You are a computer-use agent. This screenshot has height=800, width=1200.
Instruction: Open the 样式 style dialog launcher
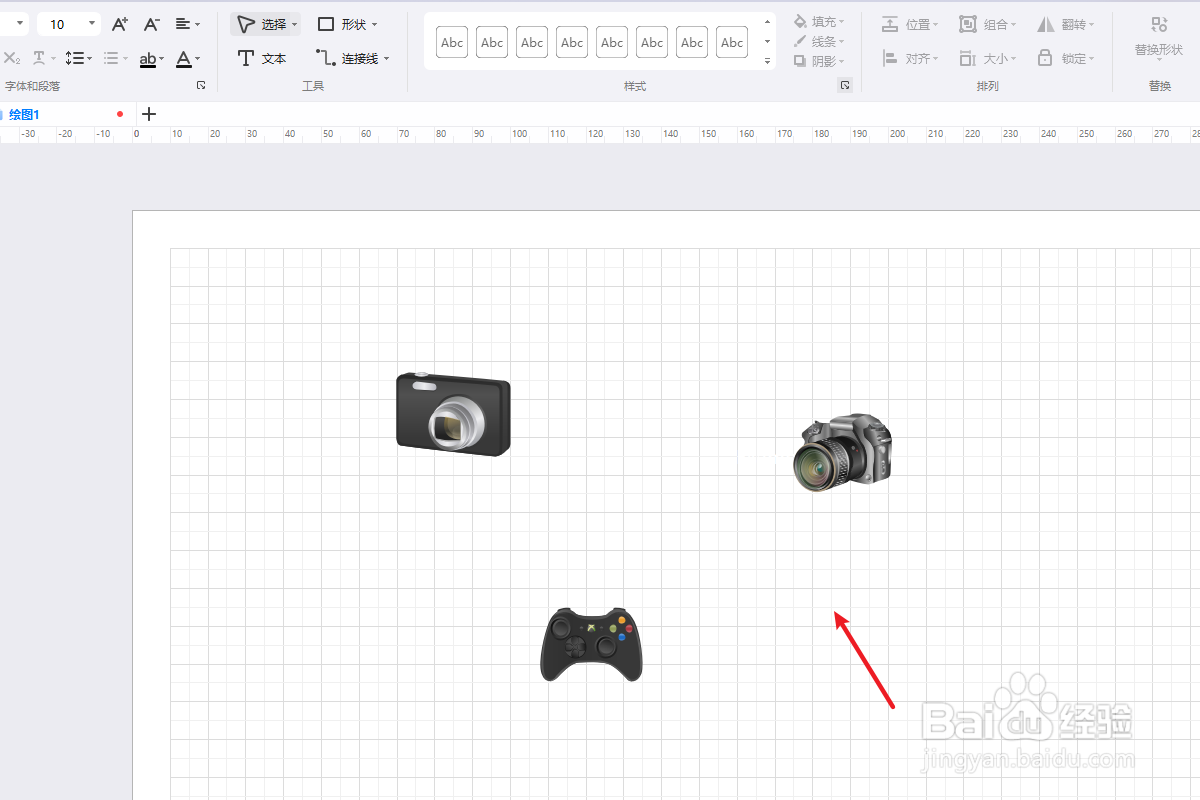point(845,86)
